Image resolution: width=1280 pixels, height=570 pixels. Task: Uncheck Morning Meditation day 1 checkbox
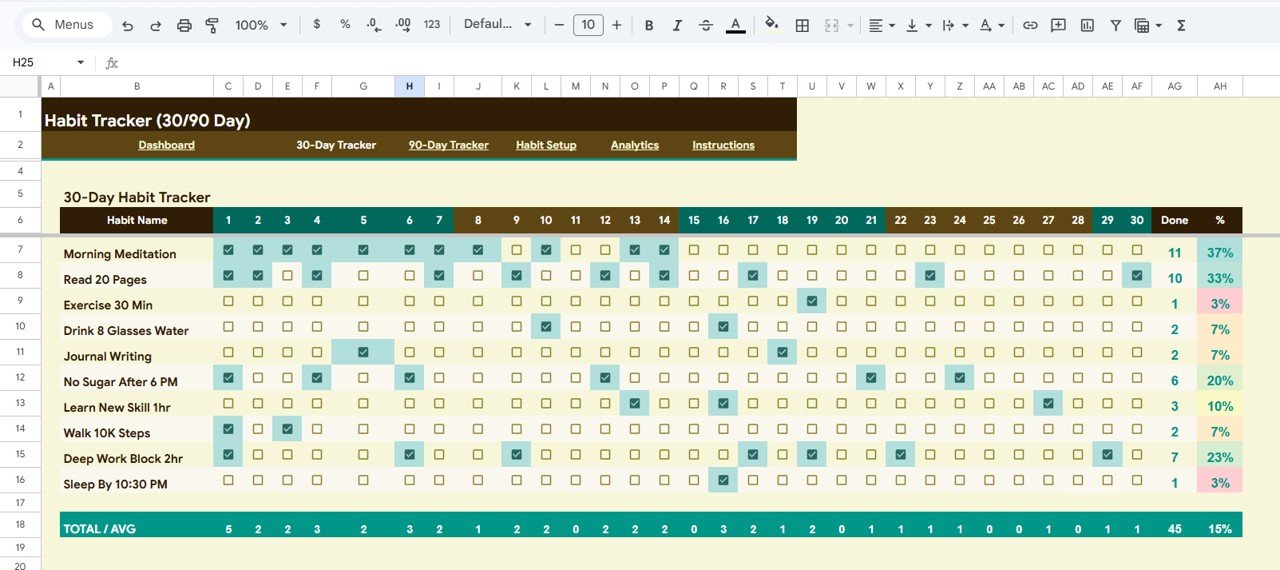click(229, 250)
